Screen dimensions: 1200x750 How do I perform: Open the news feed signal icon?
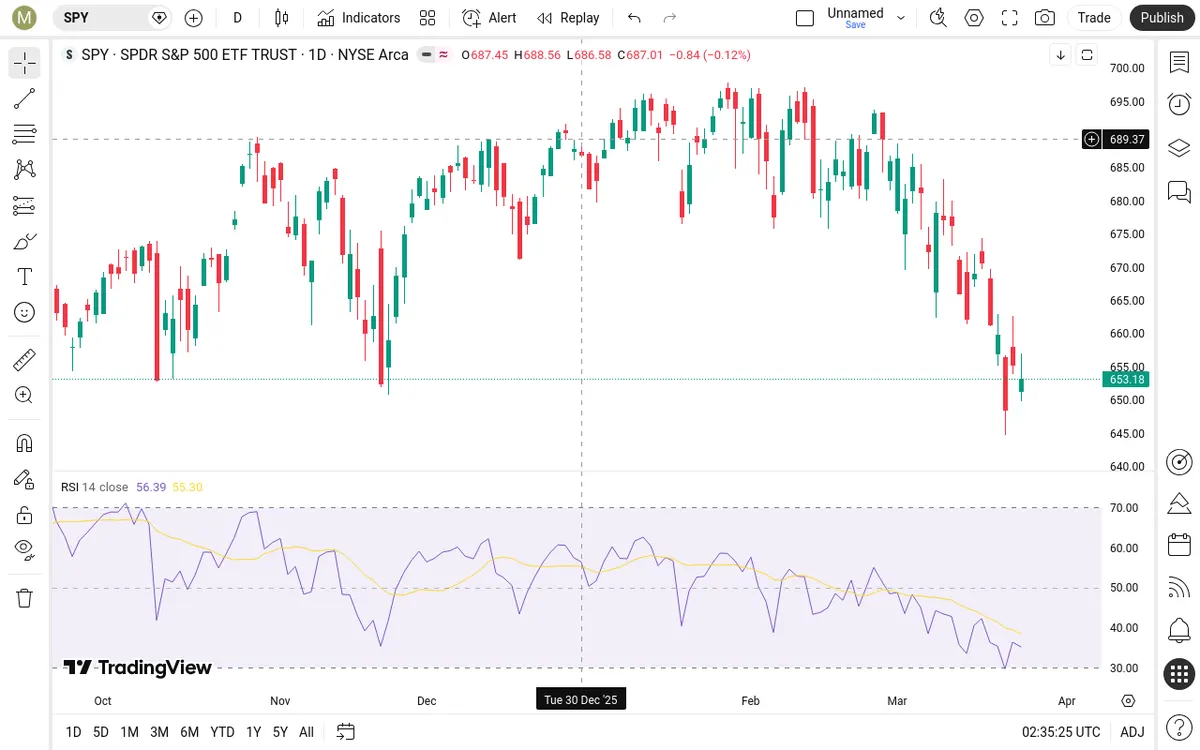point(1179,588)
